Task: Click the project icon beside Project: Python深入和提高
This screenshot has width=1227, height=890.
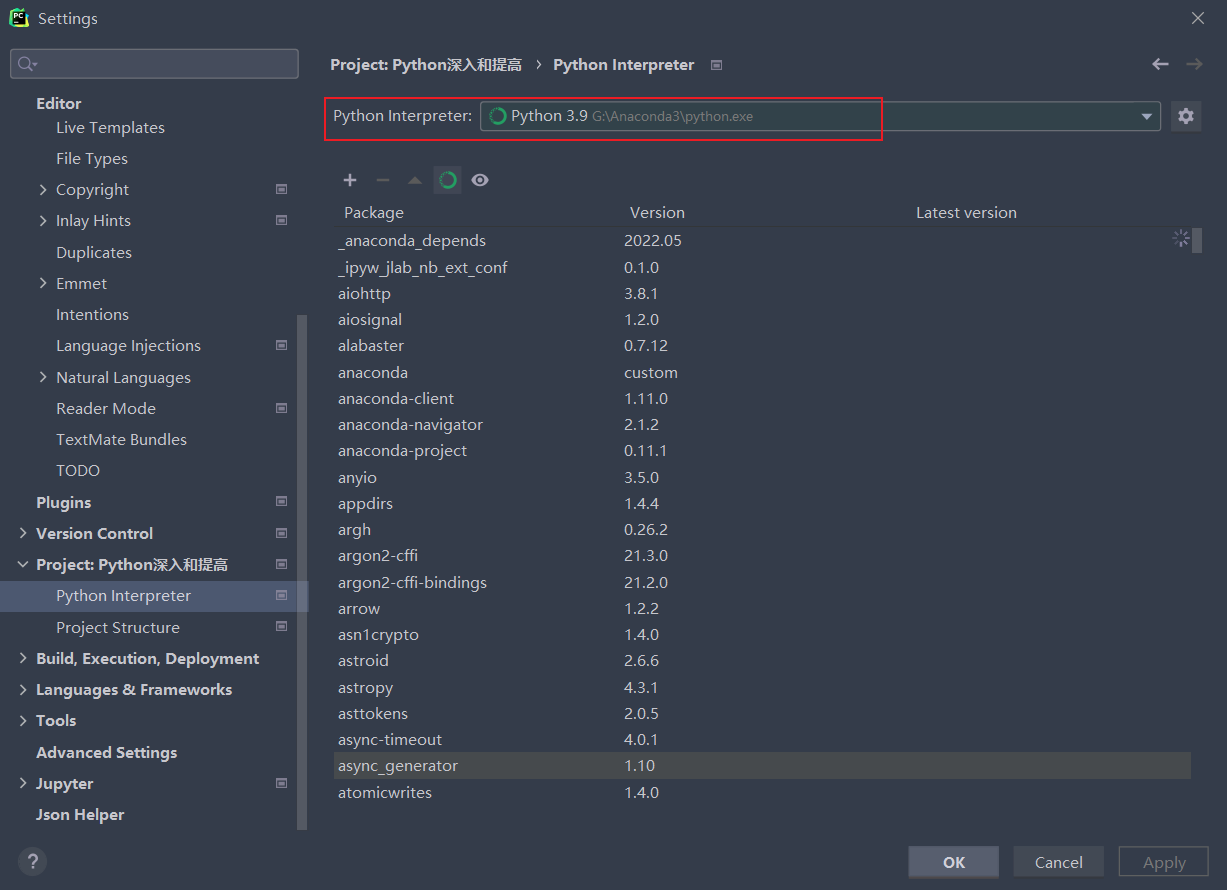Action: pos(281,564)
